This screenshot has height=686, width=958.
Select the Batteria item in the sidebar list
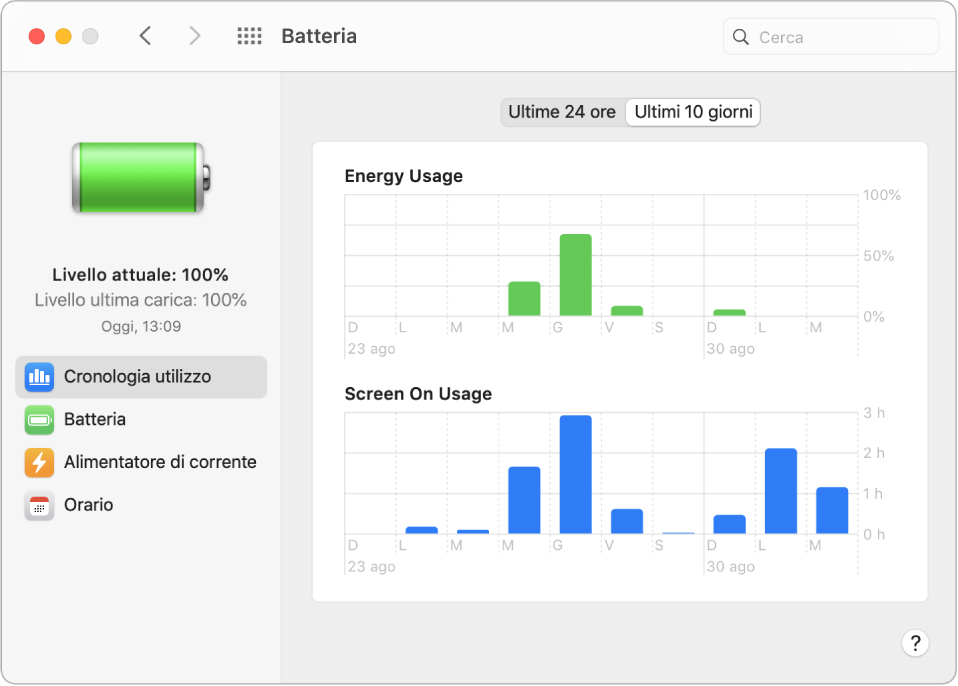[x=97, y=420]
